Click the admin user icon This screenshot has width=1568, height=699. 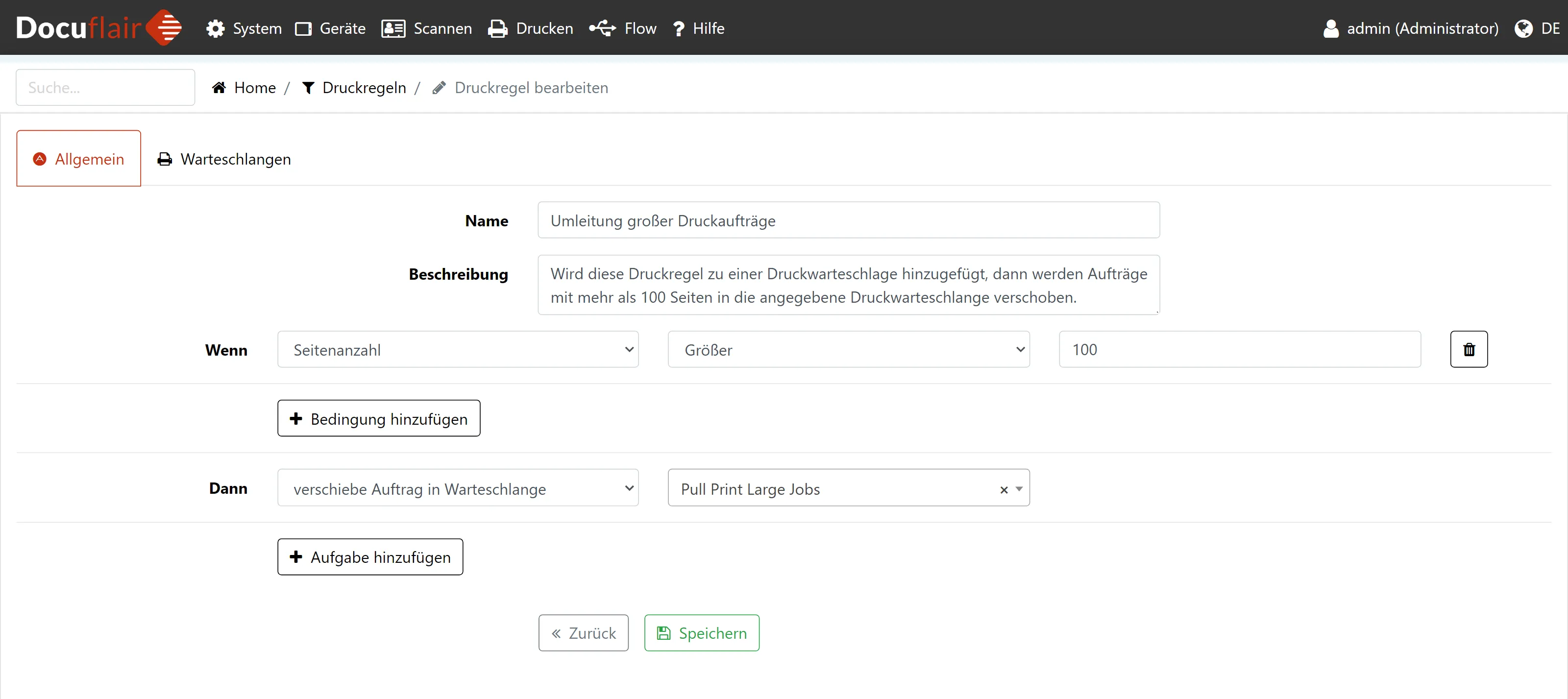point(1331,28)
